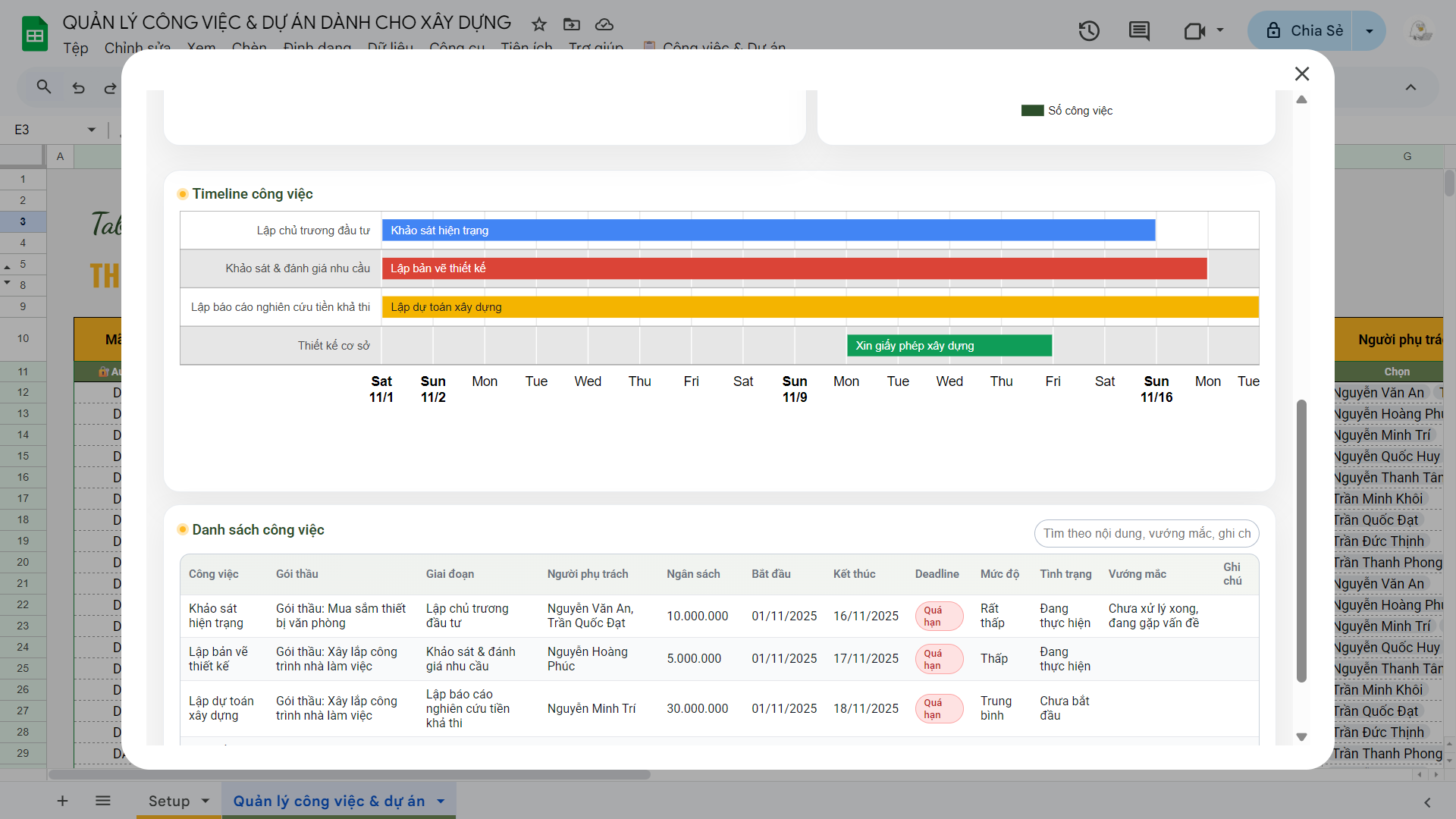1456x819 pixels.
Task: Star the spreadsheet document
Action: click(x=539, y=24)
